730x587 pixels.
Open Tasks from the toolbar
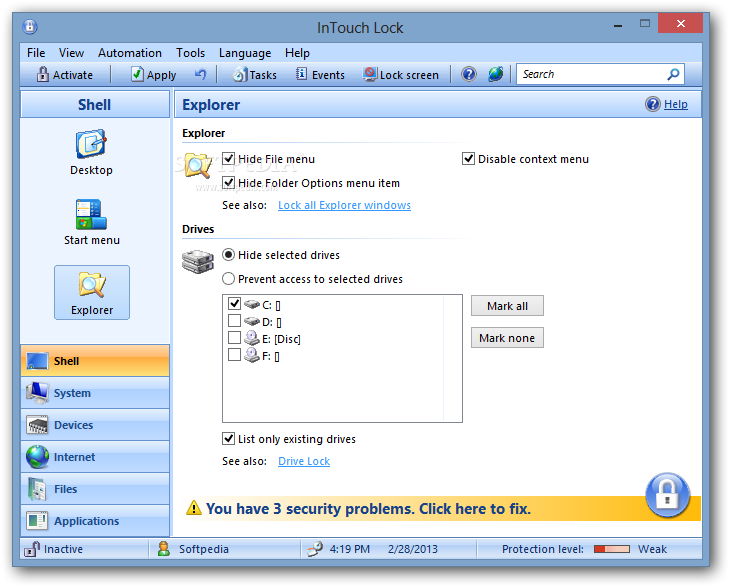pos(255,74)
